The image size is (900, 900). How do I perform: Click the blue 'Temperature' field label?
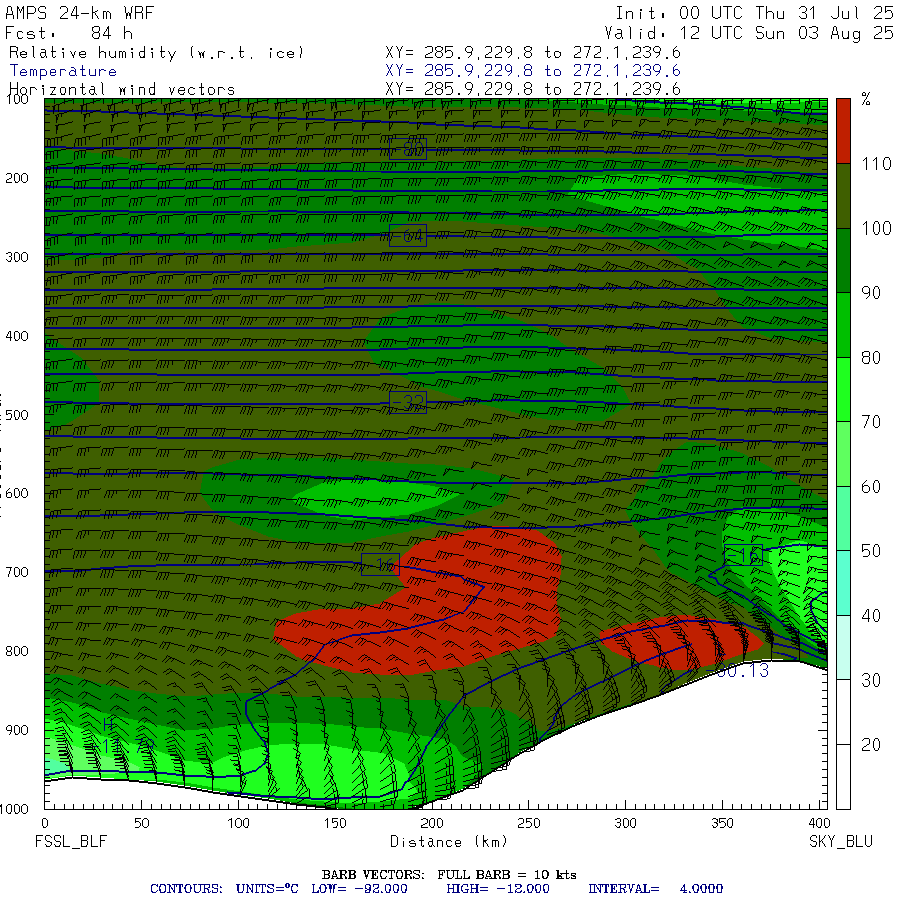coord(63,71)
